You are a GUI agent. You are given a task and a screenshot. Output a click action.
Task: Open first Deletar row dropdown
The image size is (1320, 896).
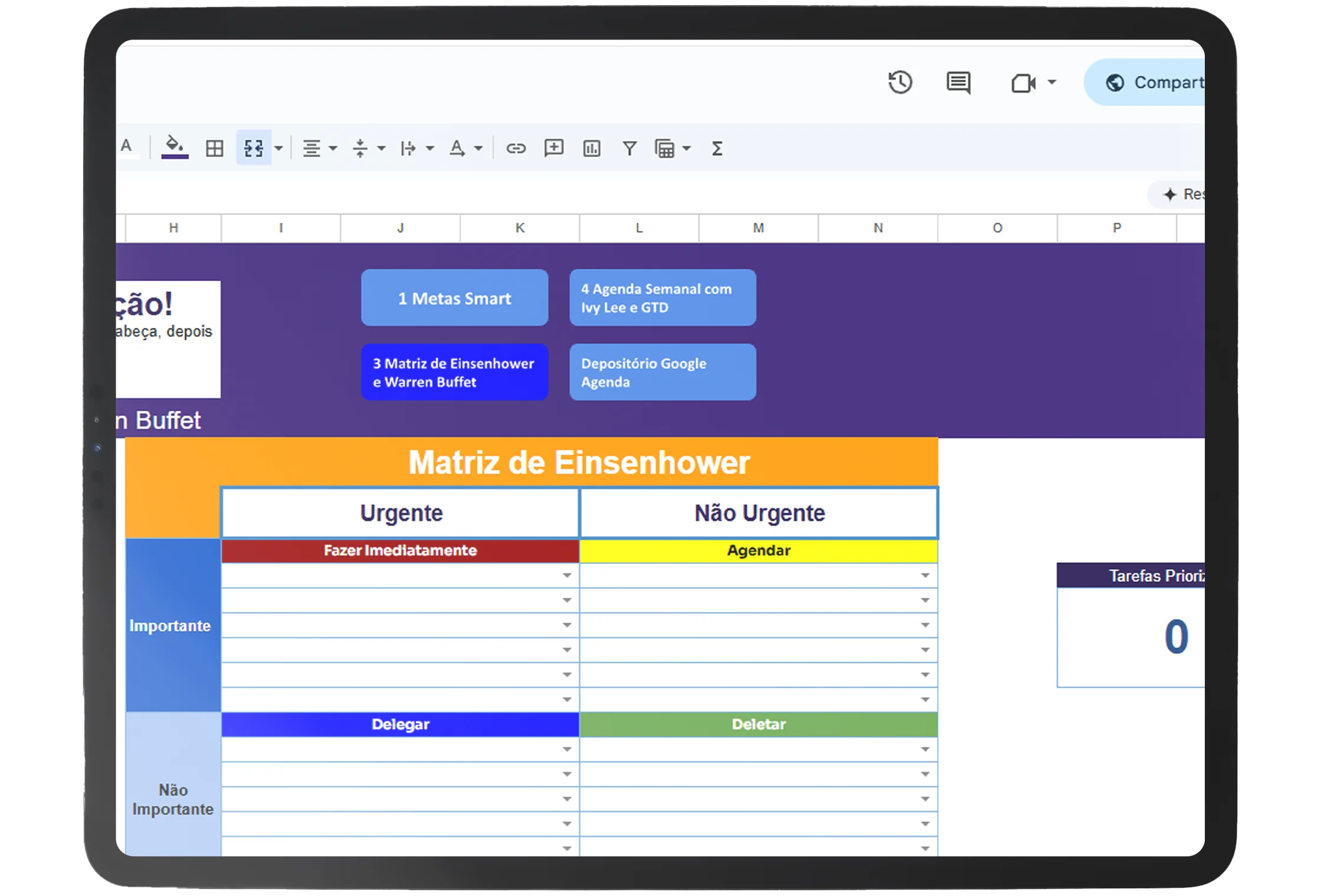[924, 750]
